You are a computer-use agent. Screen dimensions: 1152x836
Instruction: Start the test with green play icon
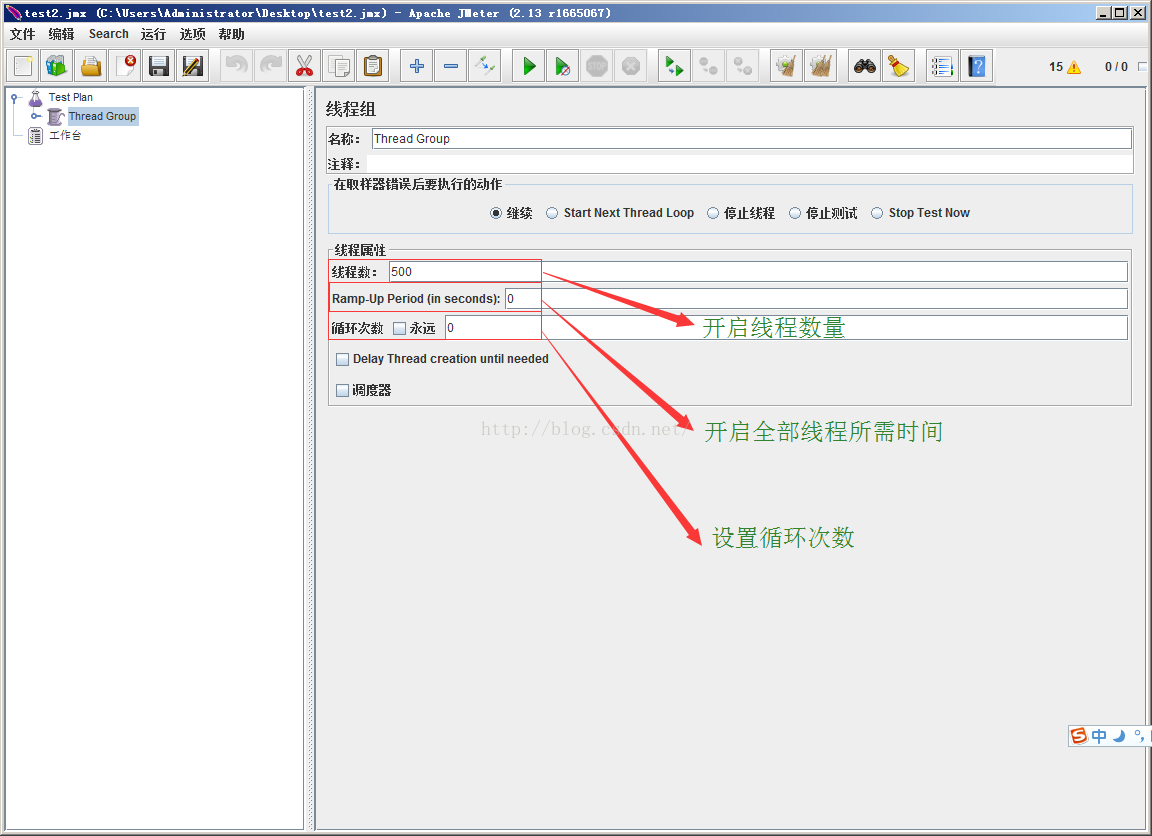tap(529, 66)
